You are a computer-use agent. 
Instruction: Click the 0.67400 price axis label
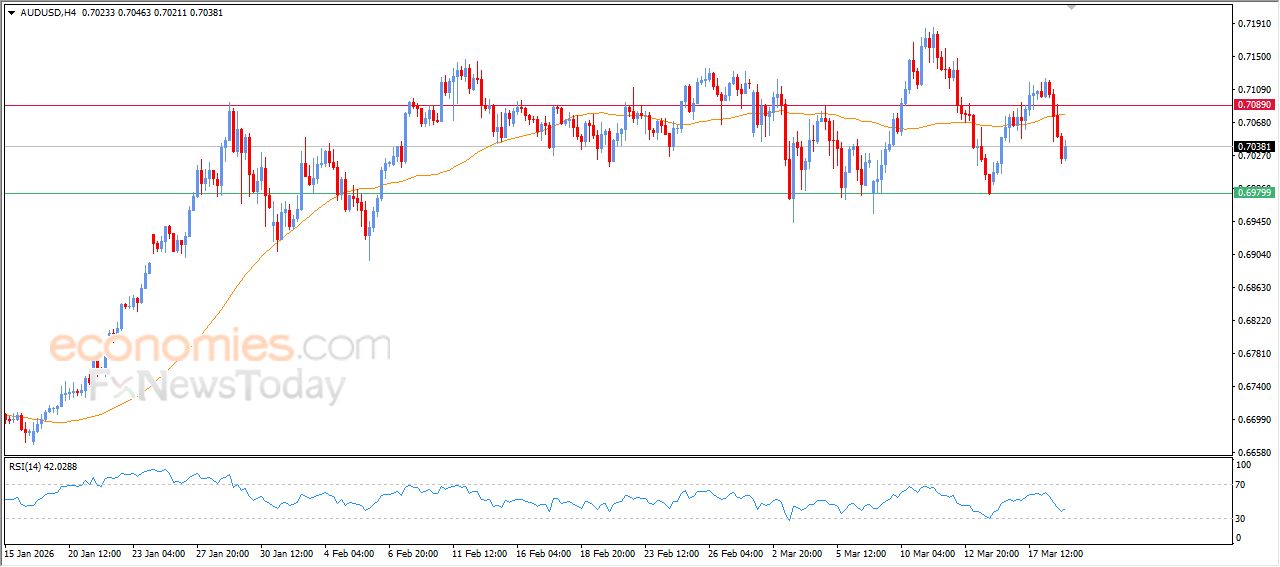[1254, 386]
